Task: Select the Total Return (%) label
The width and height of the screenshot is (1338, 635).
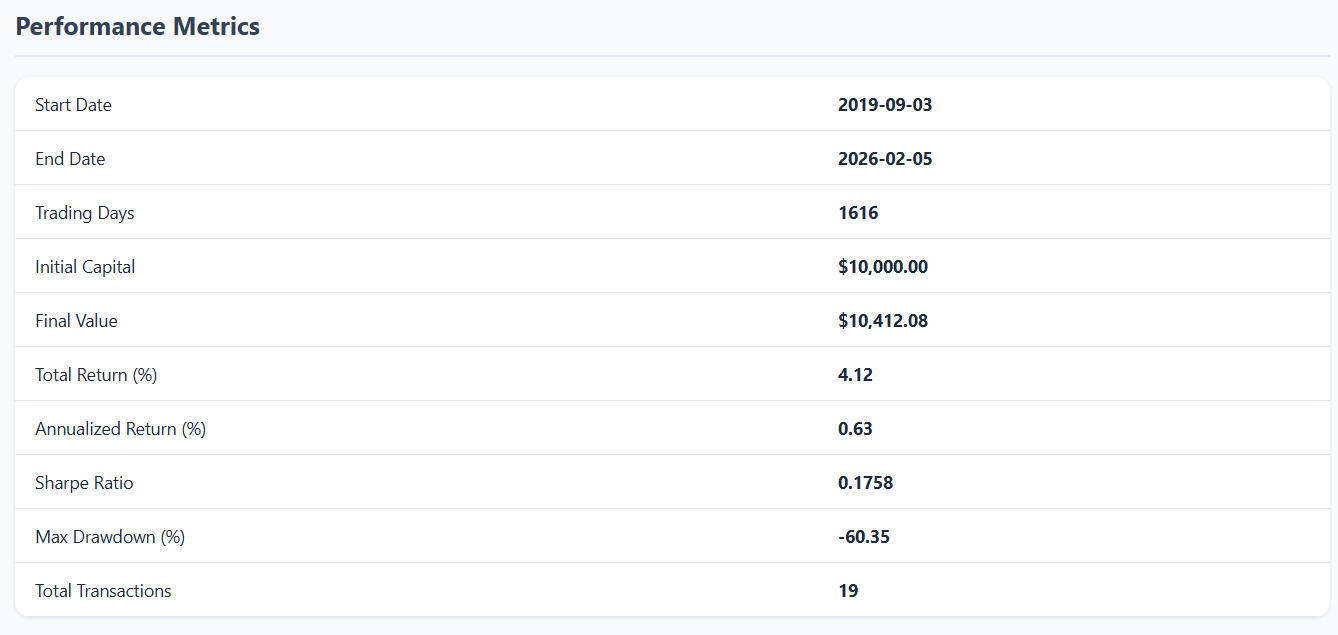Action: (x=96, y=375)
